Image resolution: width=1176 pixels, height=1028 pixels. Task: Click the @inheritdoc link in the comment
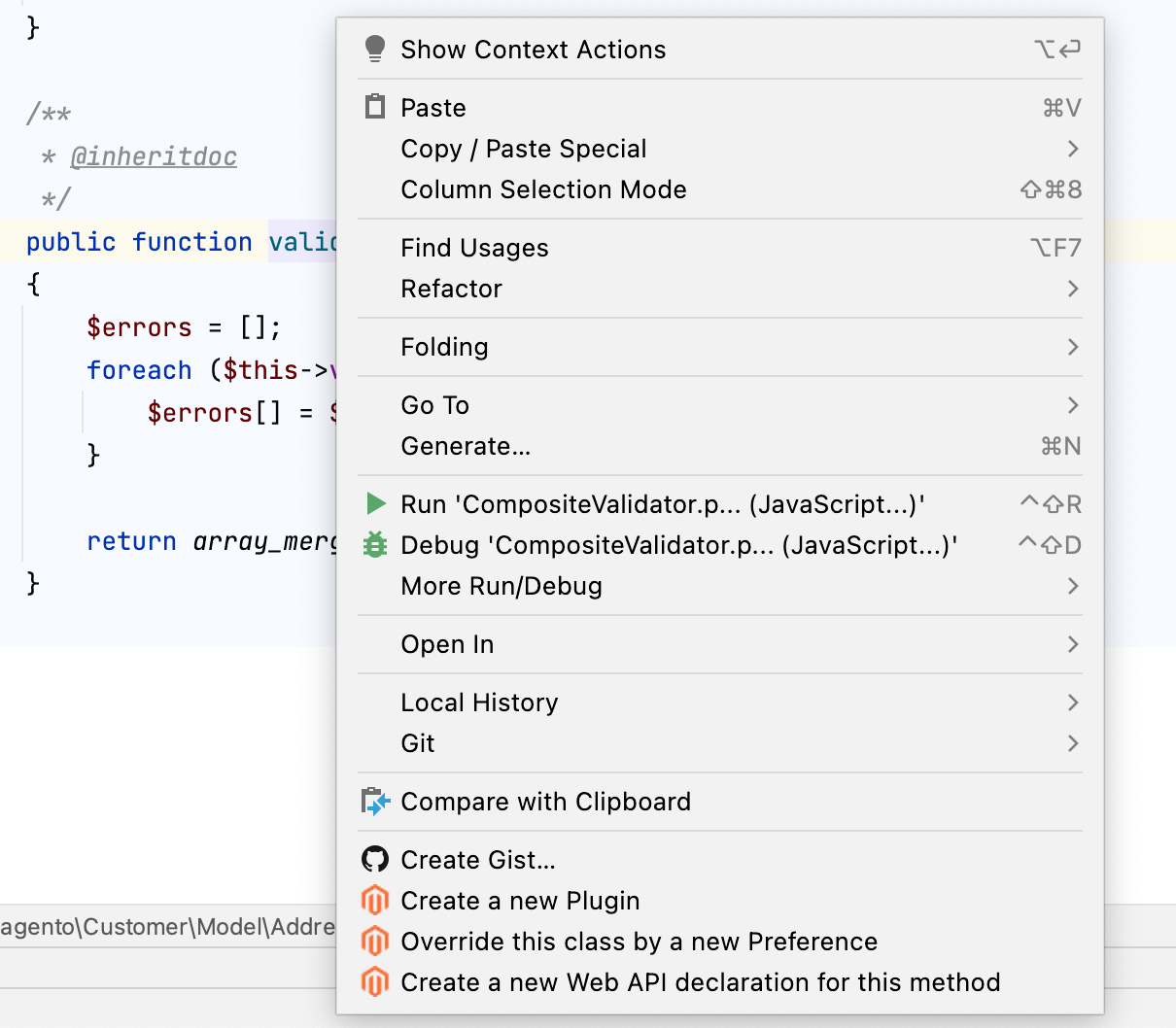[x=154, y=155]
